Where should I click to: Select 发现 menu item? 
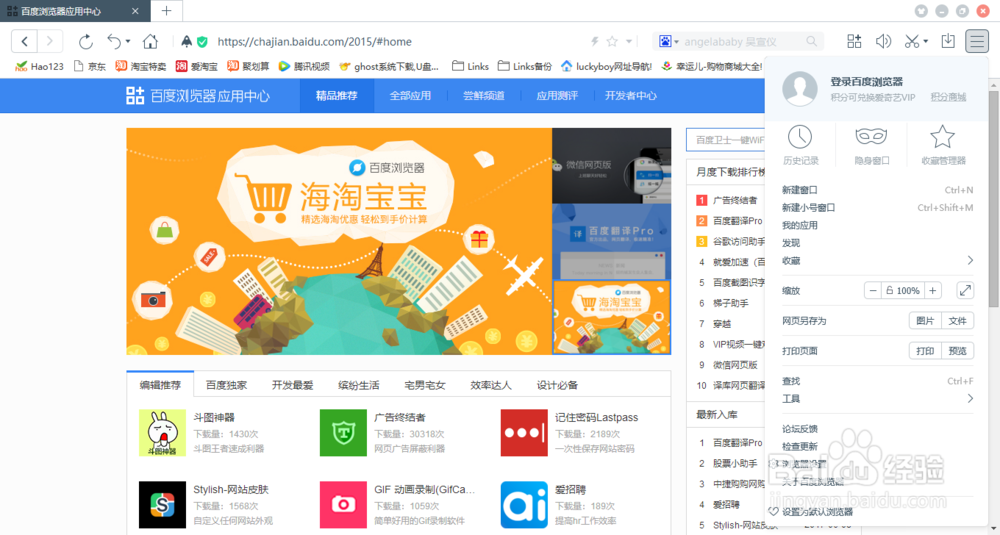pyautogui.click(x=878, y=243)
